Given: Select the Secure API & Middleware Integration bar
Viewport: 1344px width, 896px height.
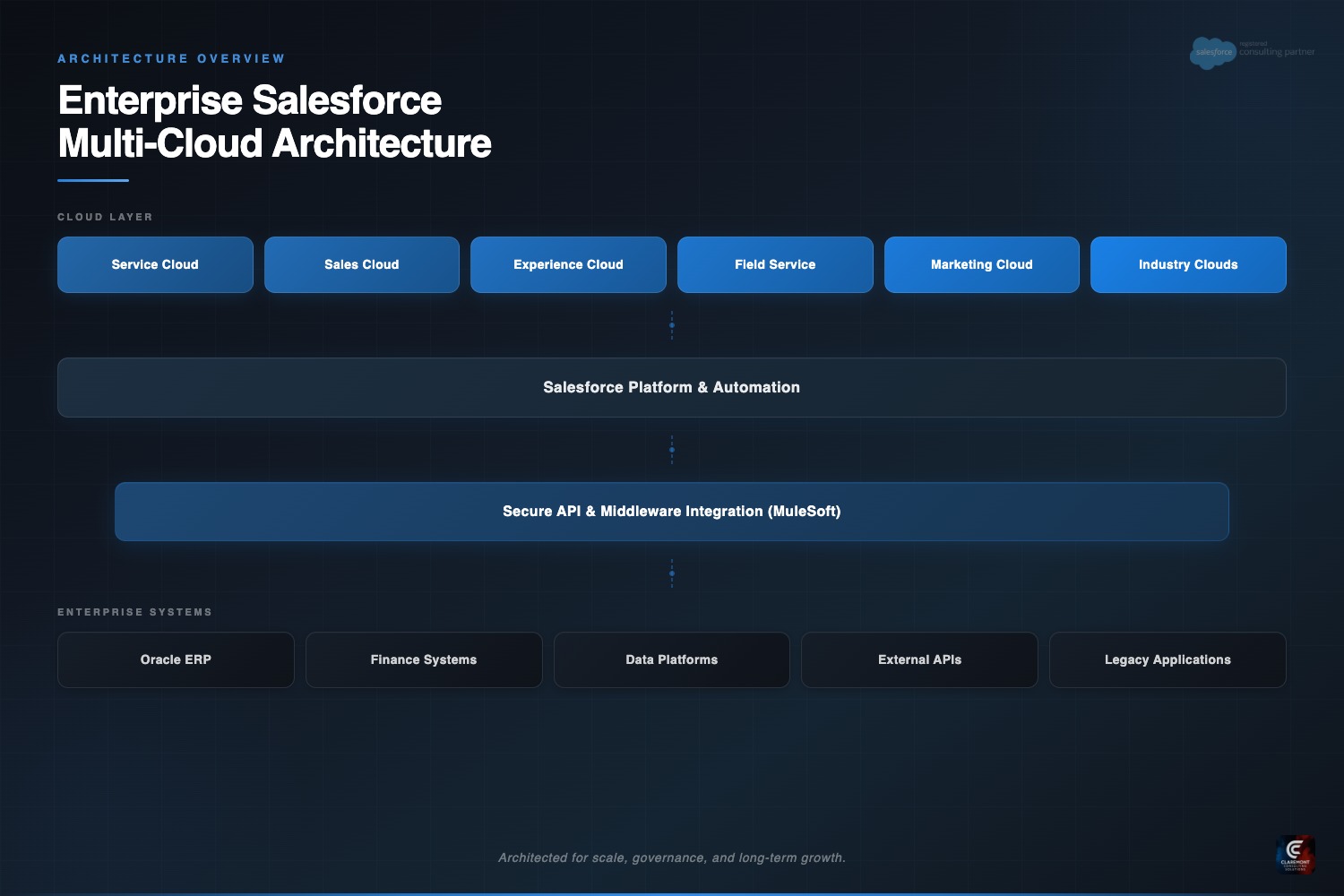Looking at the screenshot, I should [672, 512].
